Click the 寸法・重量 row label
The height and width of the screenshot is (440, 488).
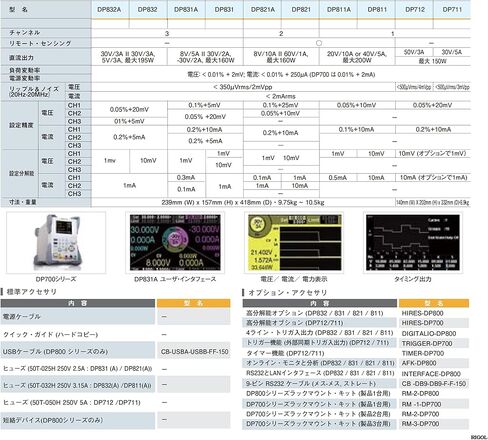pos(23,202)
